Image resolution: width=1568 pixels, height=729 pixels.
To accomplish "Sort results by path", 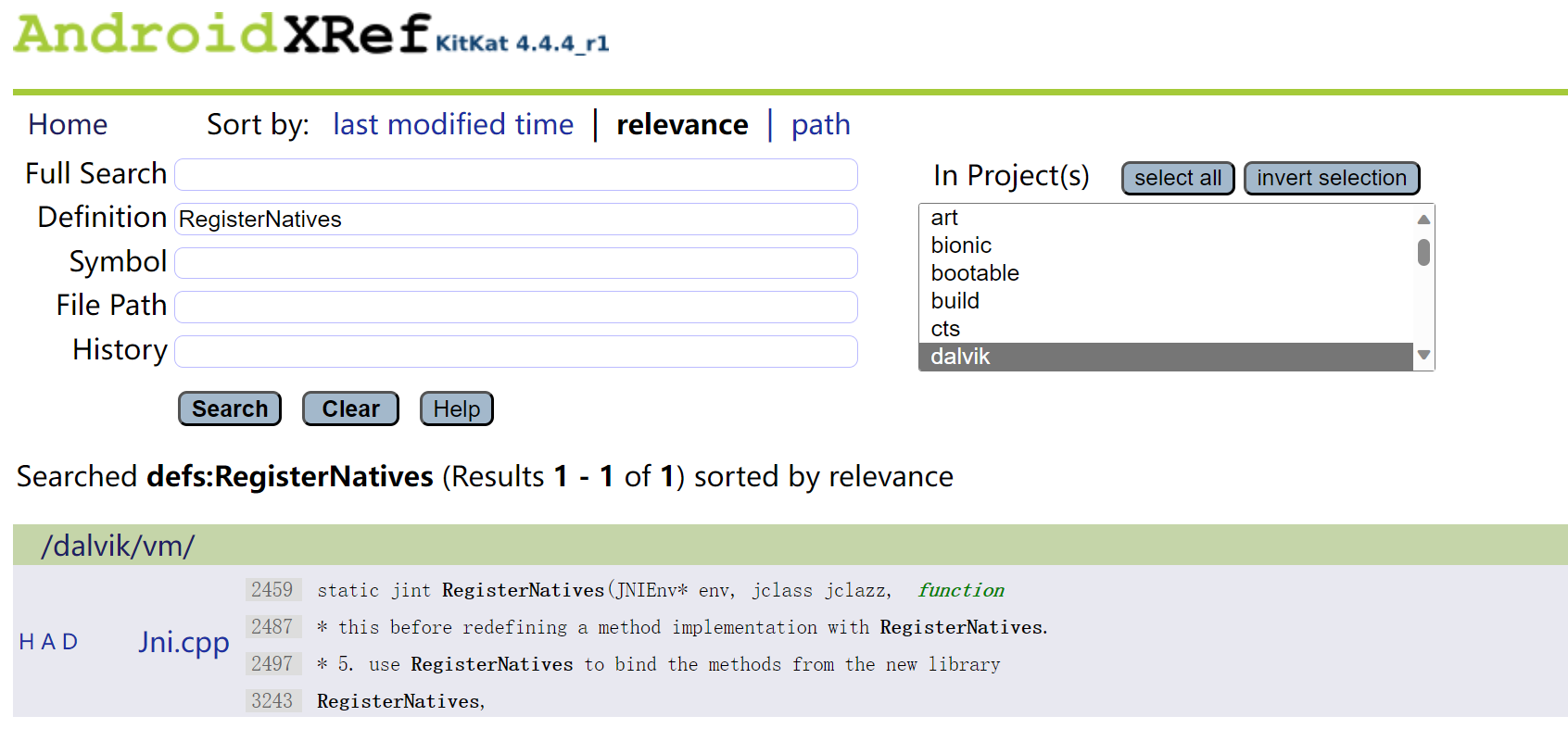I will click(x=820, y=124).
